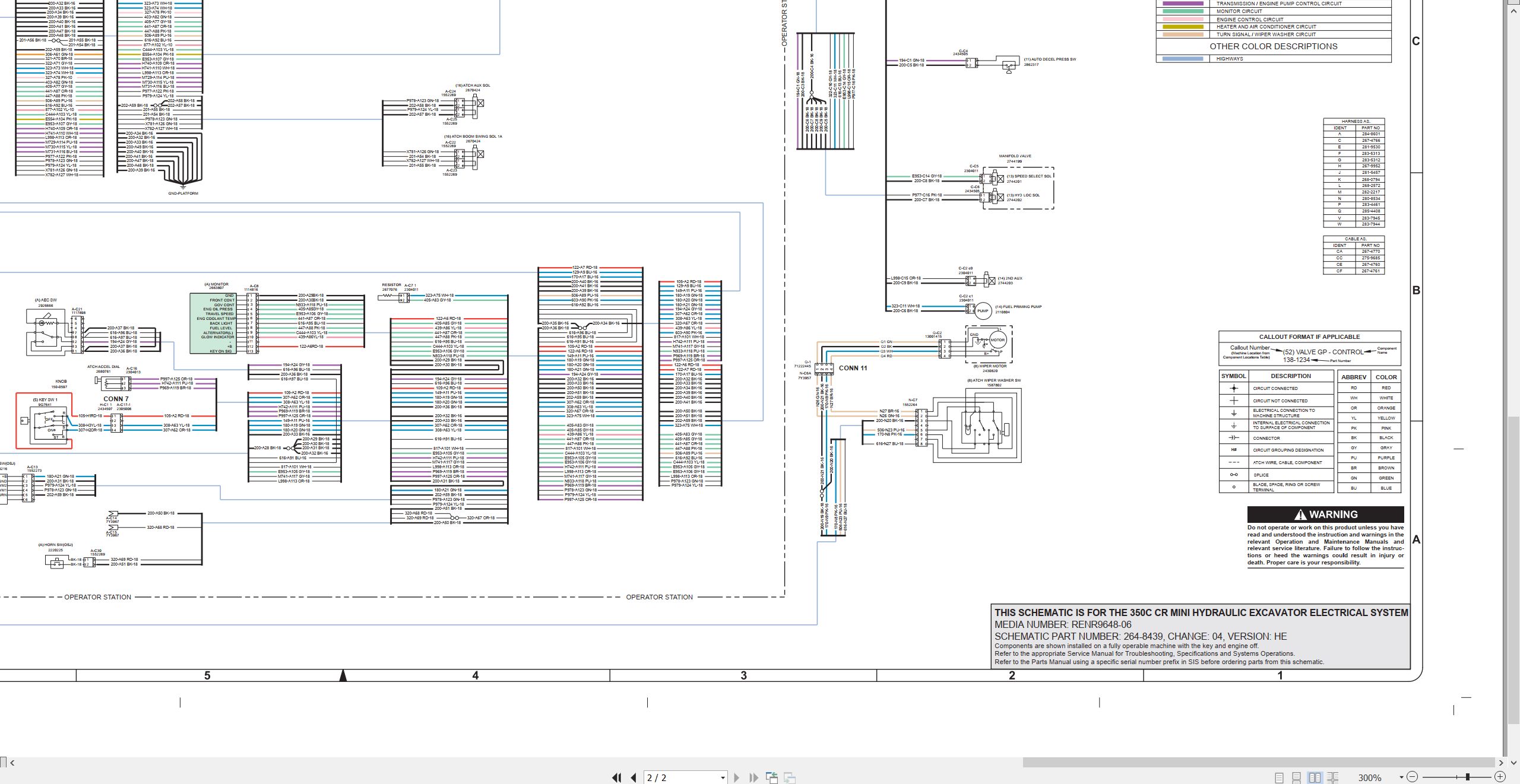Click the CALLOUT FORMAT IF APPLICABLE heading
The width and height of the screenshot is (1520, 784).
(1309, 337)
